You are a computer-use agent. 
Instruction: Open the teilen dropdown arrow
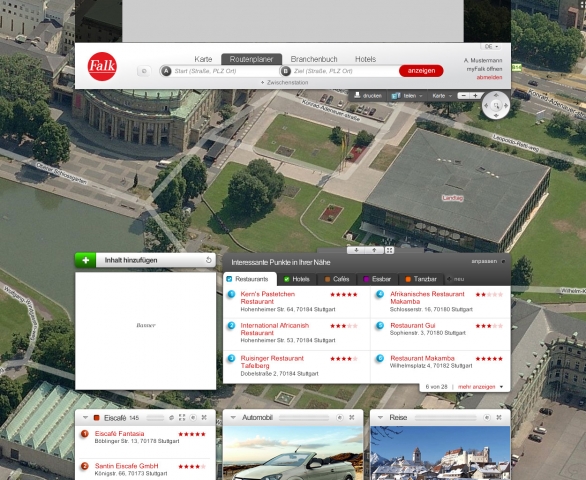[x=421, y=96]
